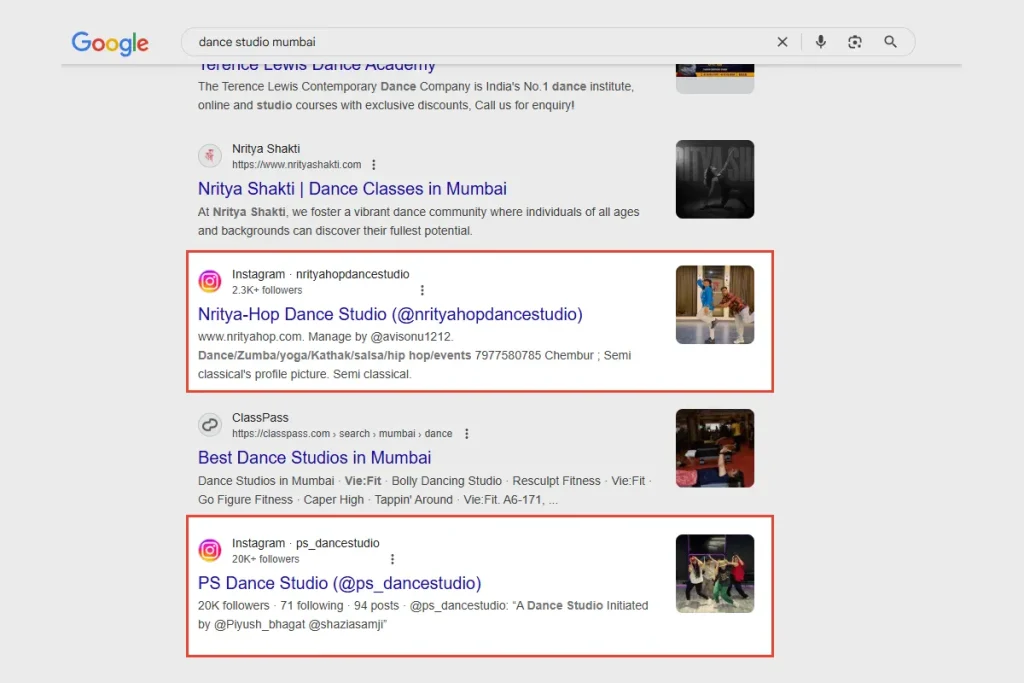Open the ClassPass result thumbnail
This screenshot has width=1024, height=683.
coord(714,448)
